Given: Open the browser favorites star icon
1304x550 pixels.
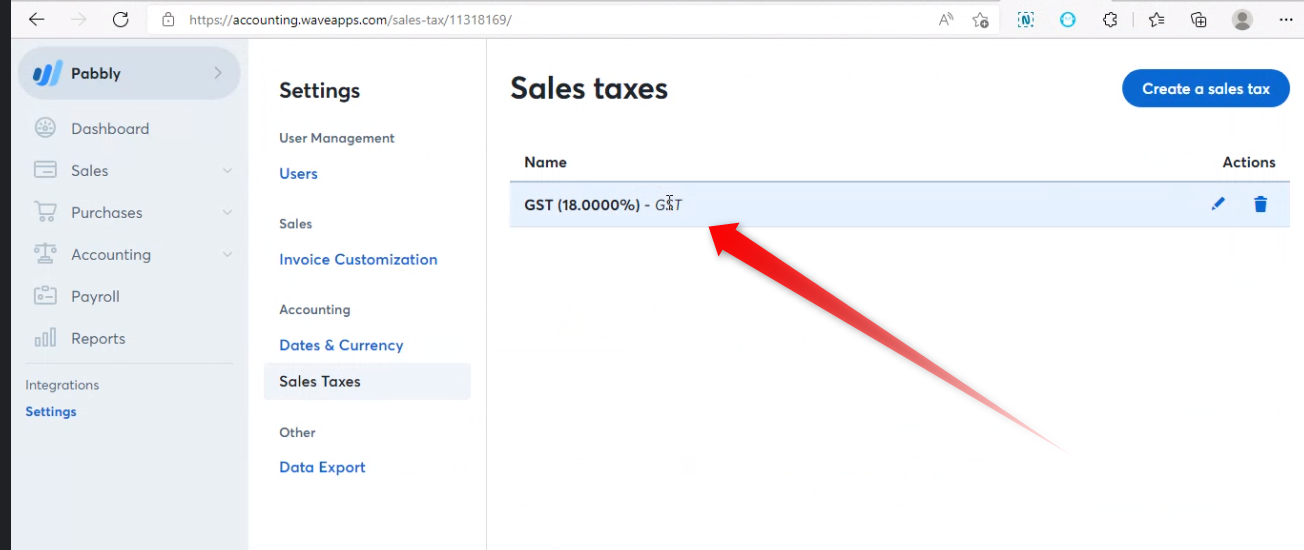Looking at the screenshot, I should click(1156, 19).
